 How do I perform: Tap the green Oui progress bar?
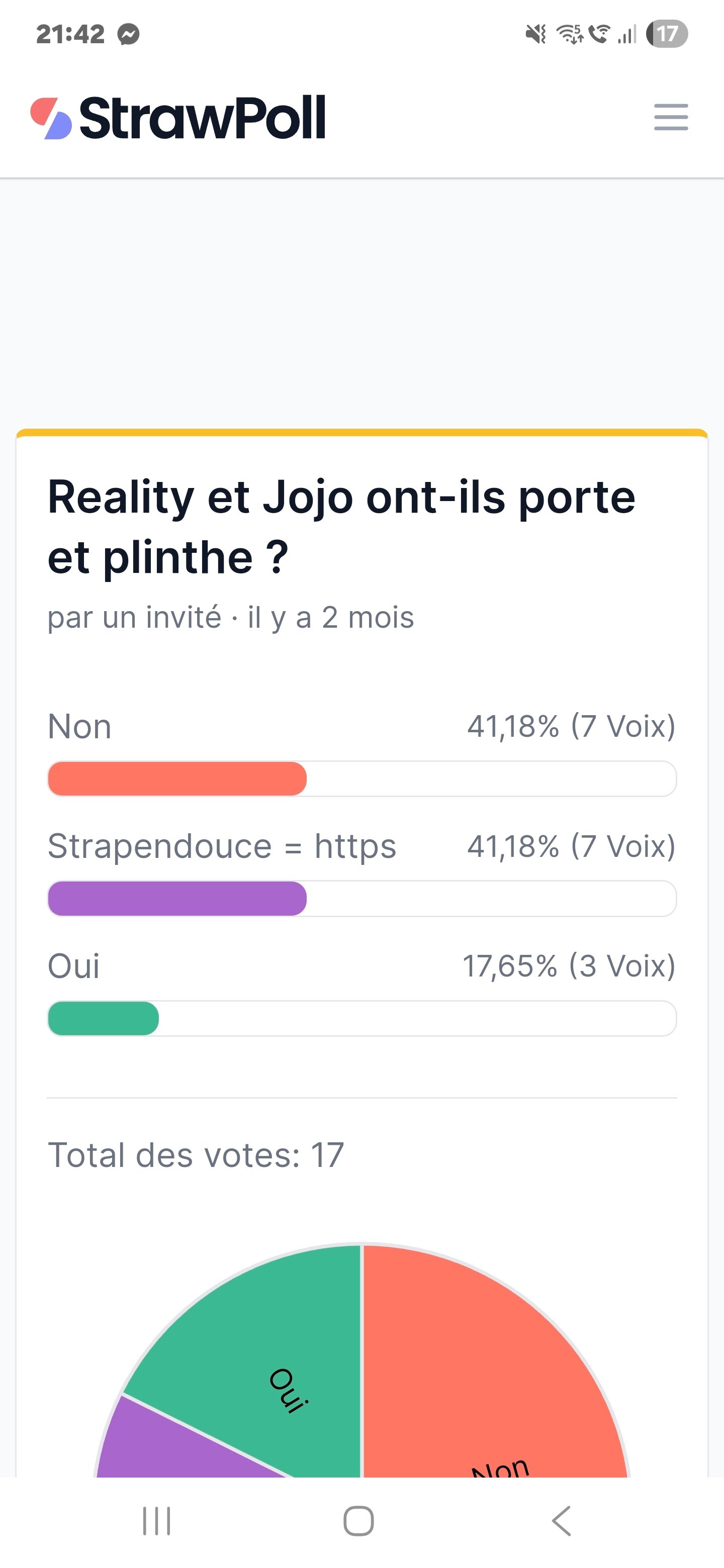(104, 1018)
